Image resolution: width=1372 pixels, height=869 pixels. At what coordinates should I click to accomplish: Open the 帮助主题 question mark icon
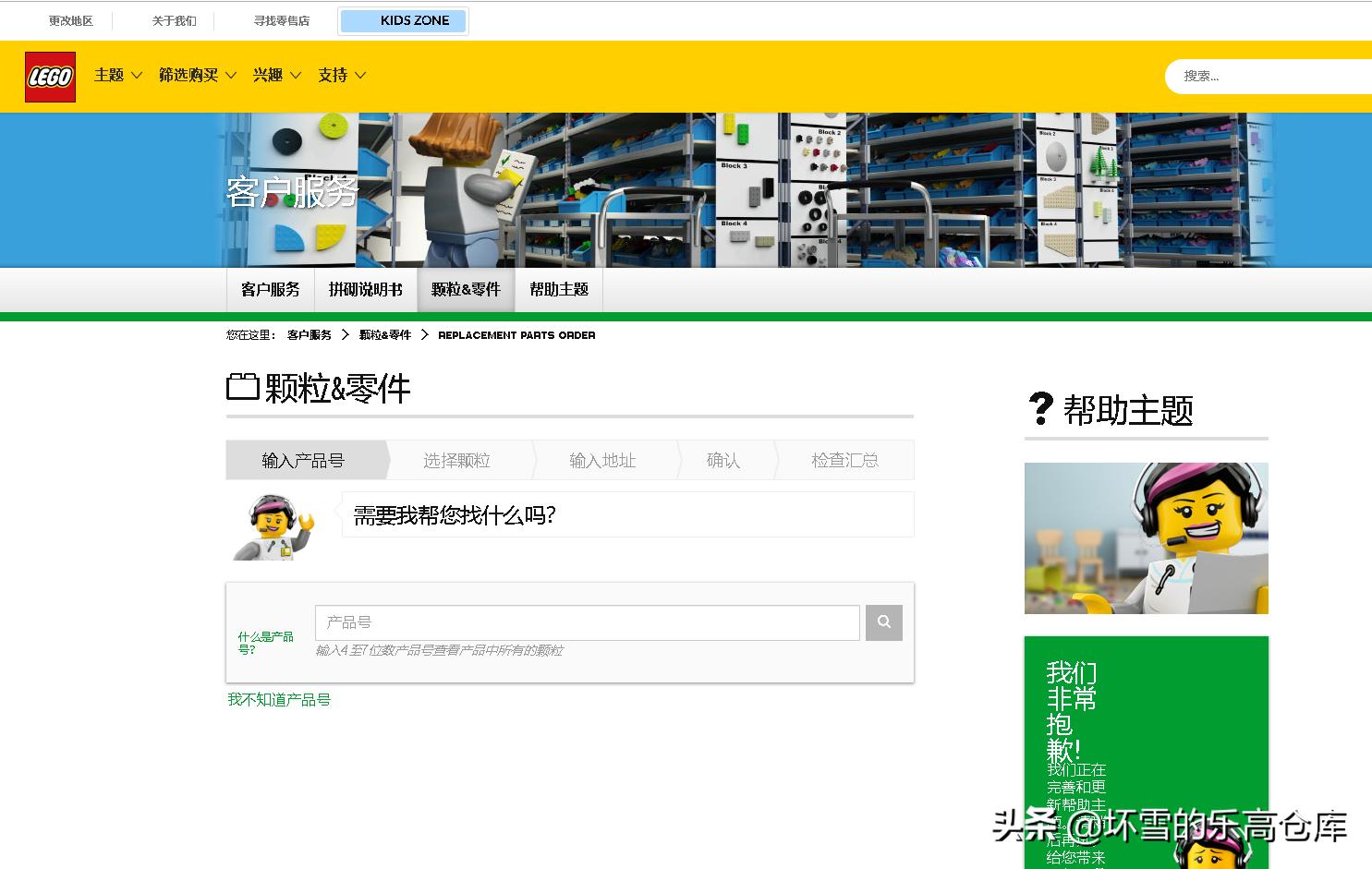1040,408
